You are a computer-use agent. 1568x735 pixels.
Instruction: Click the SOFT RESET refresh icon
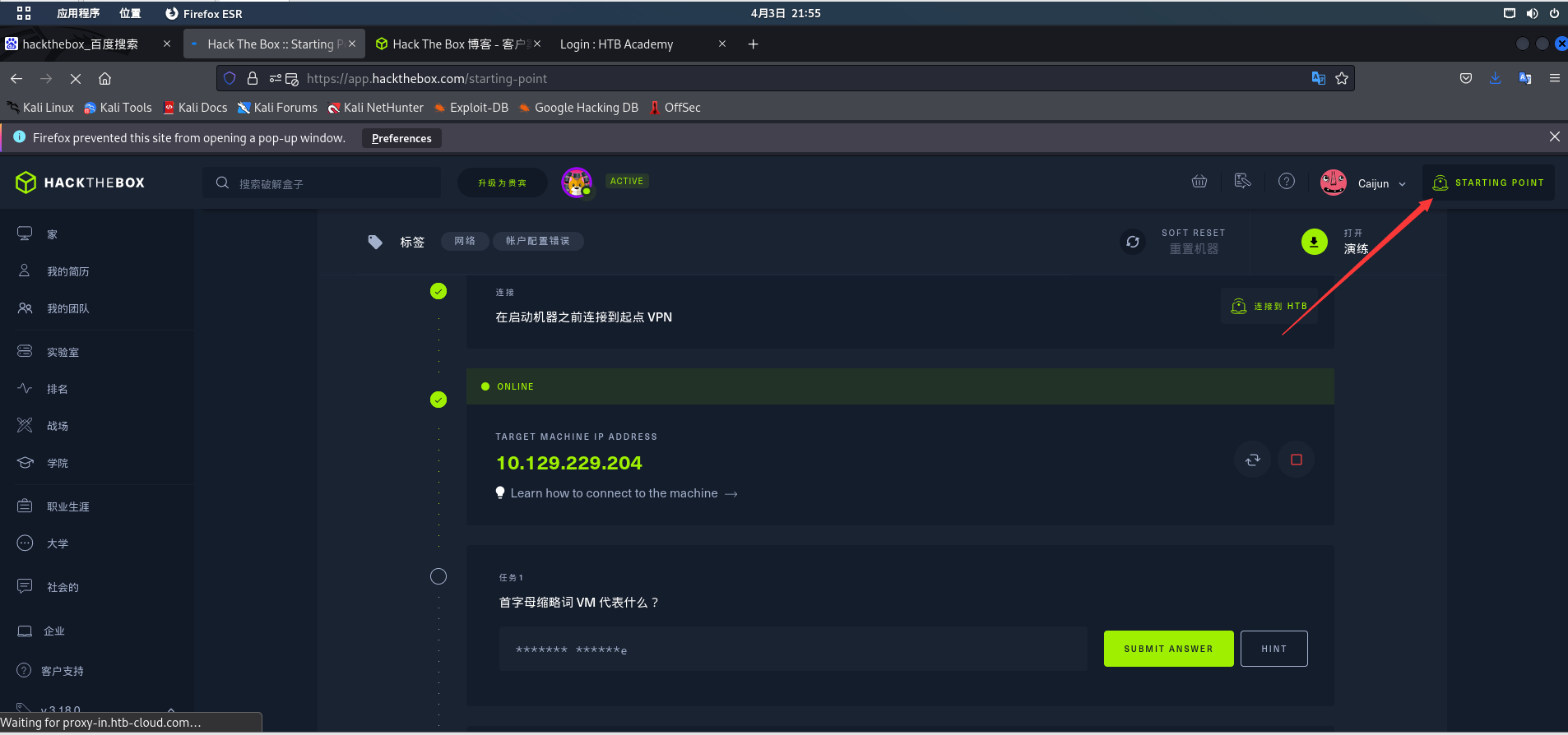click(1133, 242)
